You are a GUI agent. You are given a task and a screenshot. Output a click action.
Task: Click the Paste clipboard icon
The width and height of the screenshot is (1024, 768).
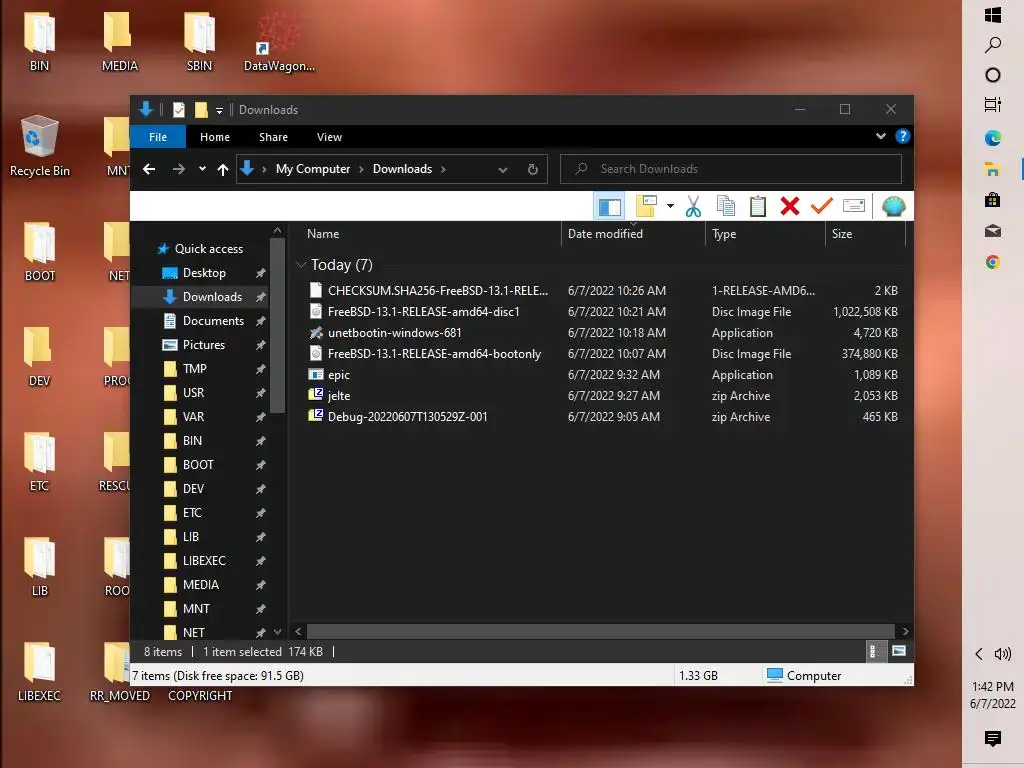click(x=758, y=206)
